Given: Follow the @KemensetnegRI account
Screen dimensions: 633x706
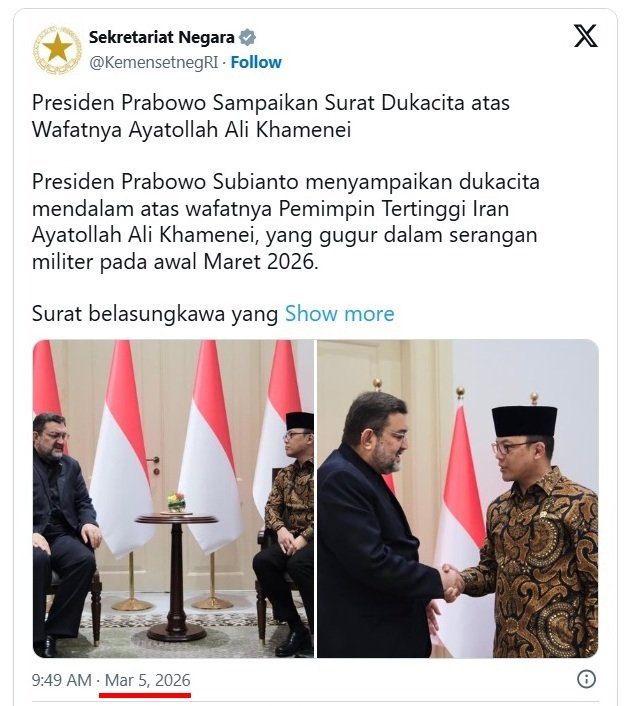Looking at the screenshot, I should pyautogui.click(x=256, y=62).
